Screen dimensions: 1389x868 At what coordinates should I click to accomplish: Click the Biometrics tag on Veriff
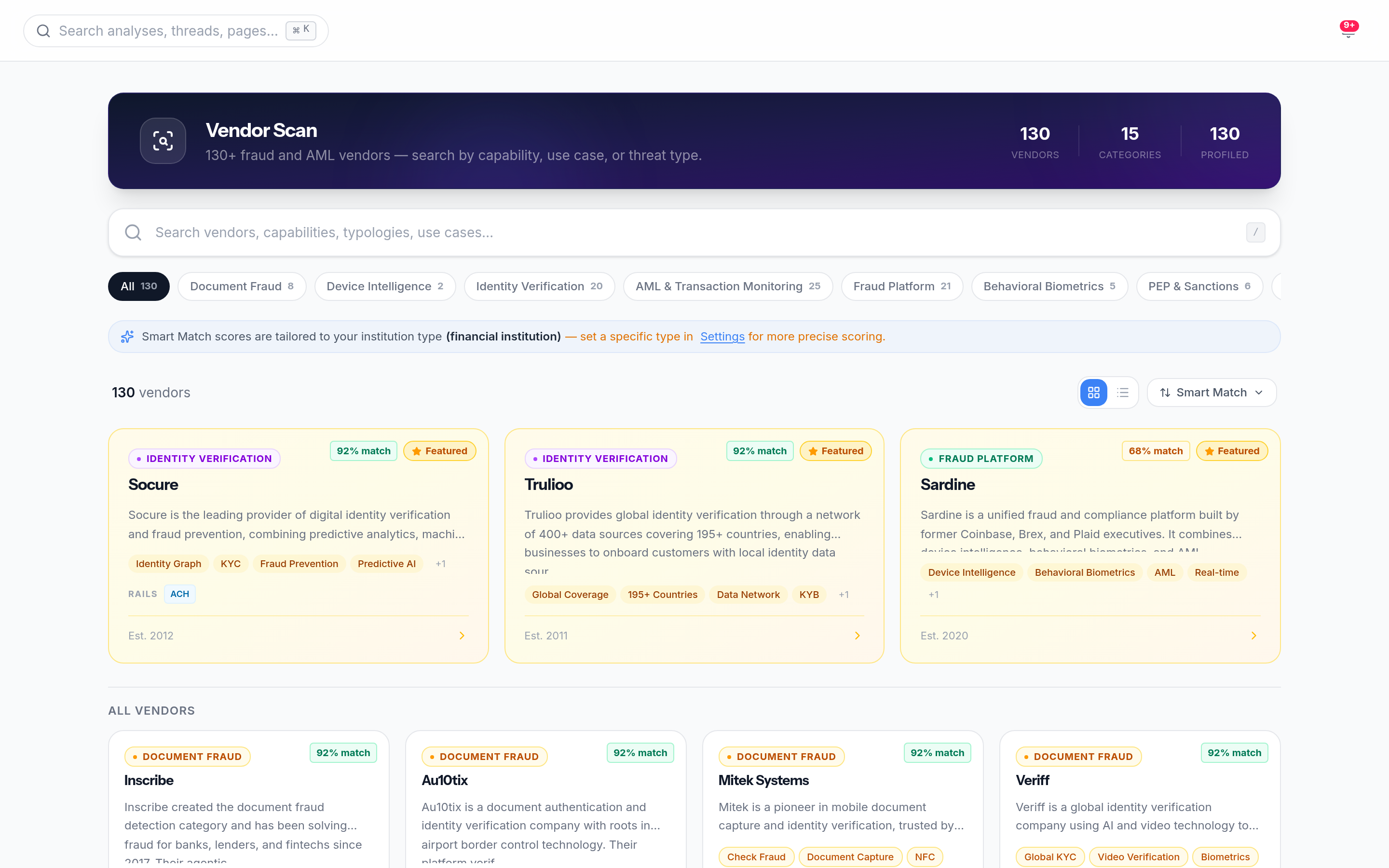1225,857
